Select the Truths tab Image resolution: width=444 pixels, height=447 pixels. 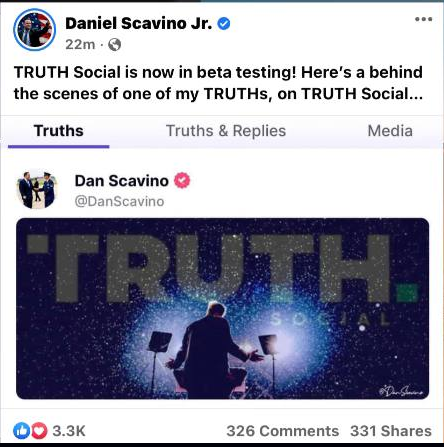[x=59, y=131]
